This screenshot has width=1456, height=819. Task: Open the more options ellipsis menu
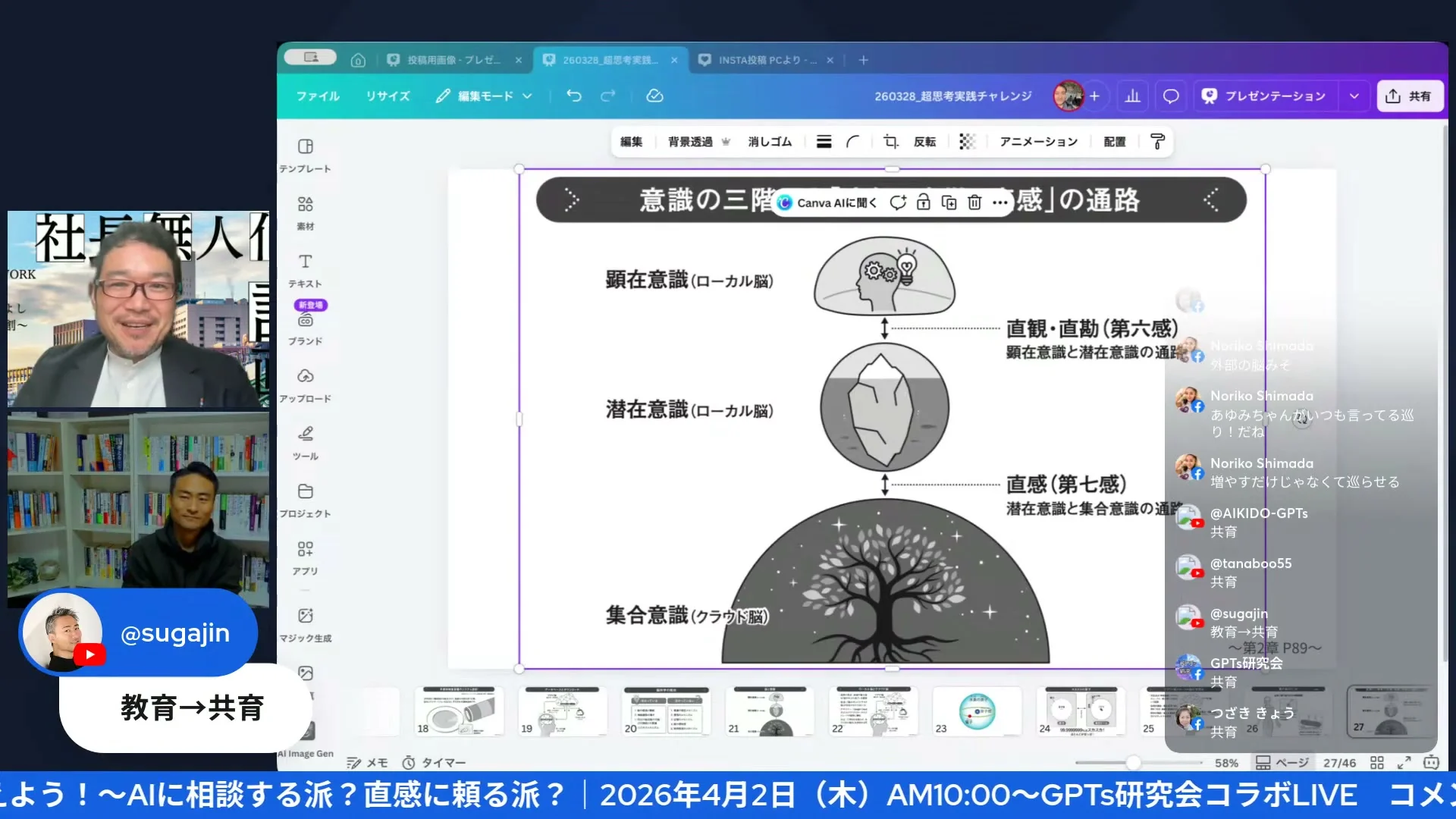pyautogui.click(x=1000, y=202)
